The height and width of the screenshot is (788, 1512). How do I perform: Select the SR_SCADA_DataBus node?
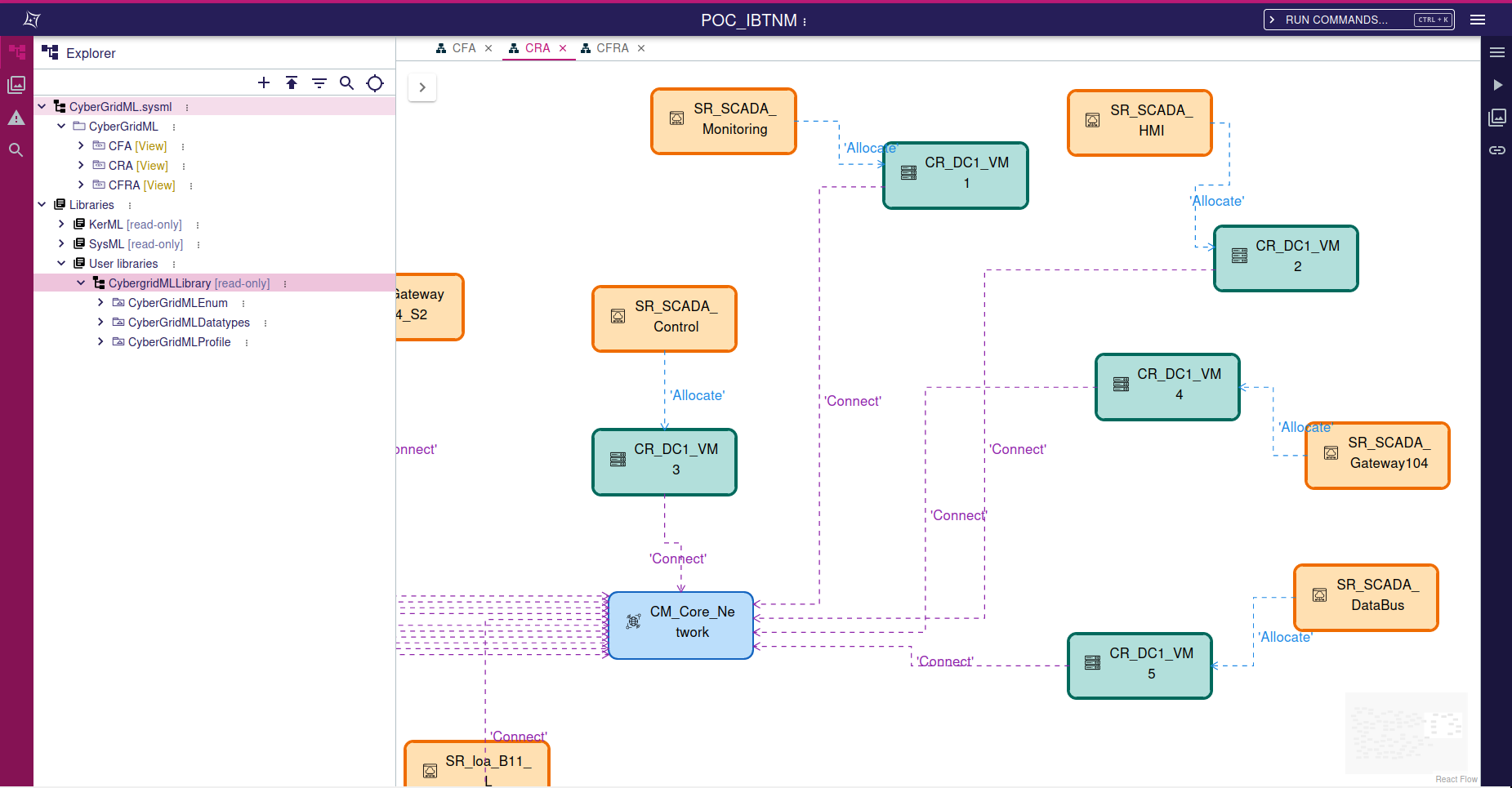tap(1366, 598)
